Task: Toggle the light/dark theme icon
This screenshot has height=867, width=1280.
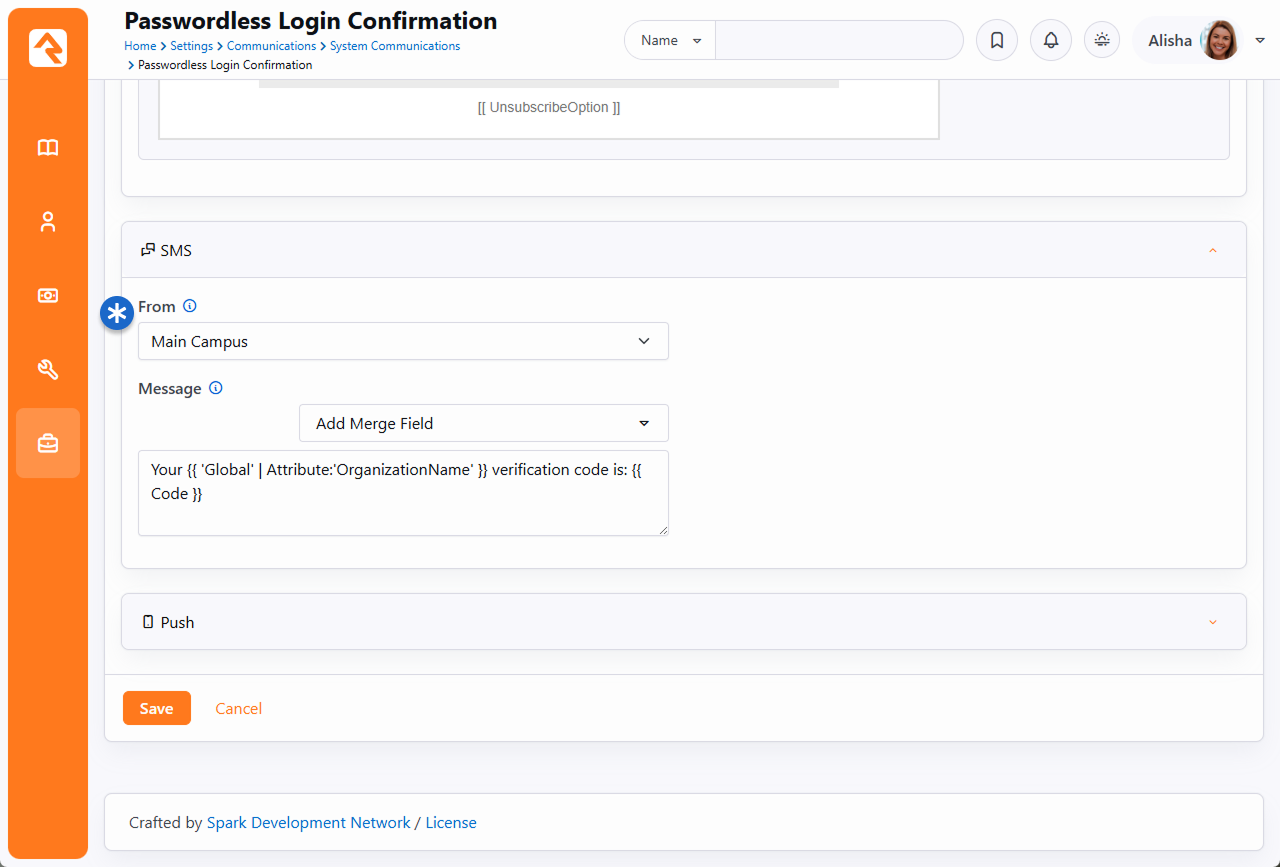Action: pos(1102,41)
